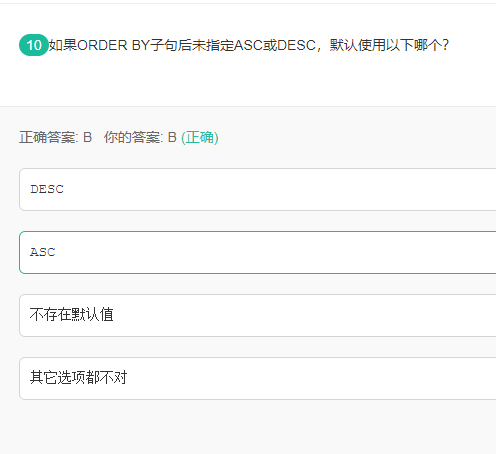Click the 你的答案: B label

pos(140,137)
